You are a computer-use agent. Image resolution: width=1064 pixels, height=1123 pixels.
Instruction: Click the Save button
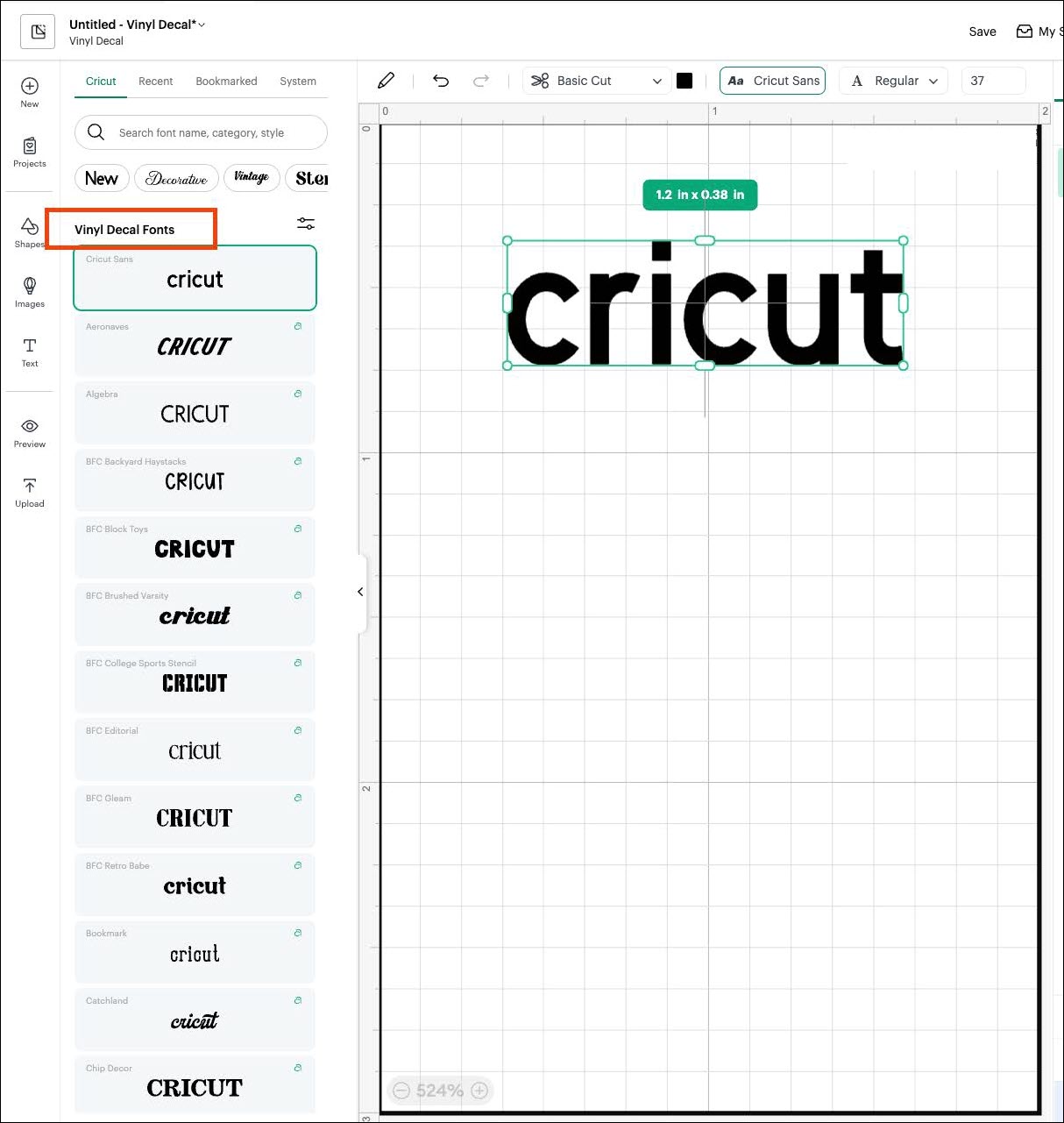coord(982,32)
